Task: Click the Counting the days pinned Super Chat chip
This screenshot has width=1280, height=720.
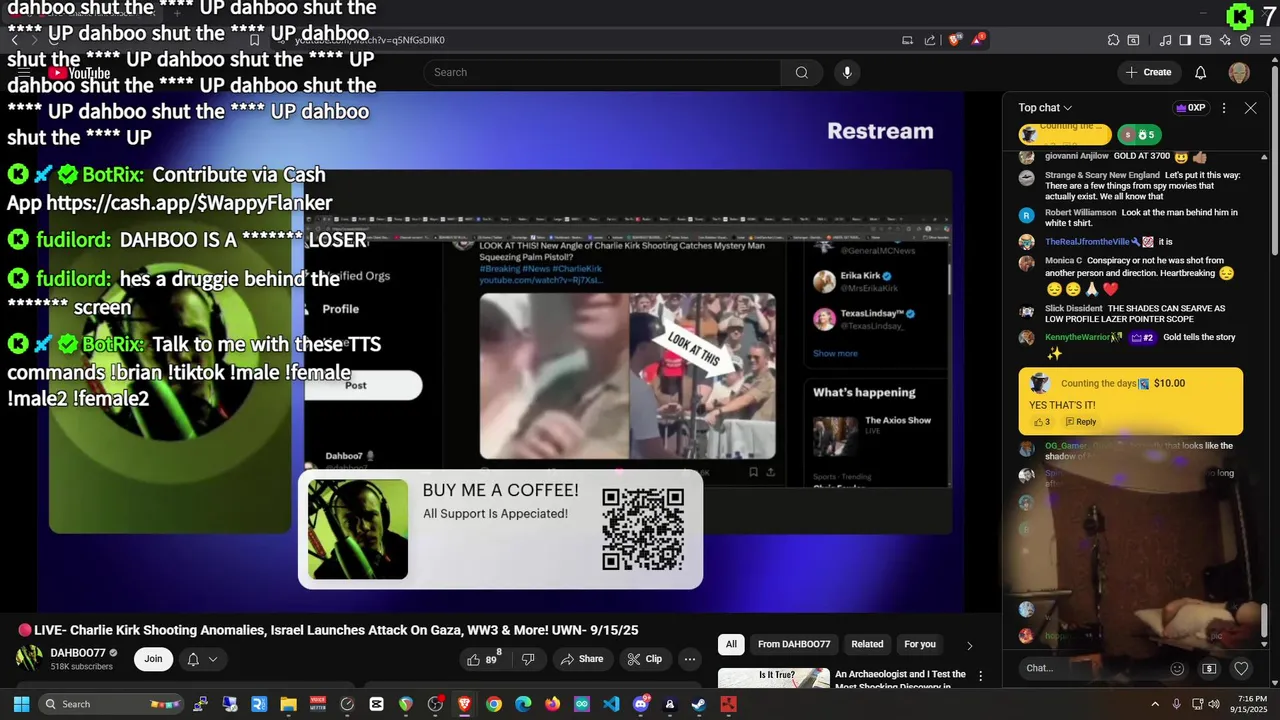Action: 1063,134
